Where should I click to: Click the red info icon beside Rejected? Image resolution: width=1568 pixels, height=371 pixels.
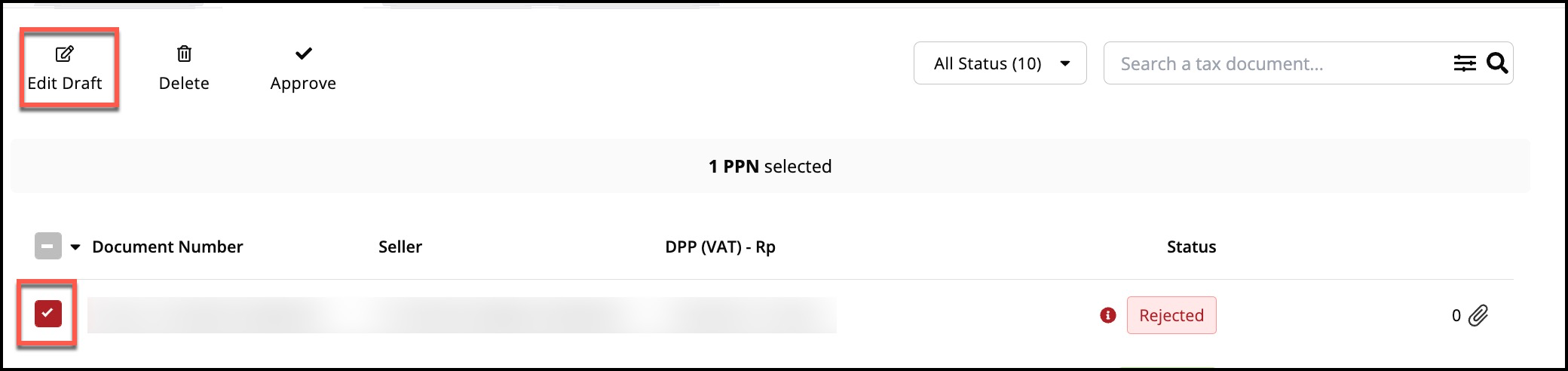(x=1107, y=315)
